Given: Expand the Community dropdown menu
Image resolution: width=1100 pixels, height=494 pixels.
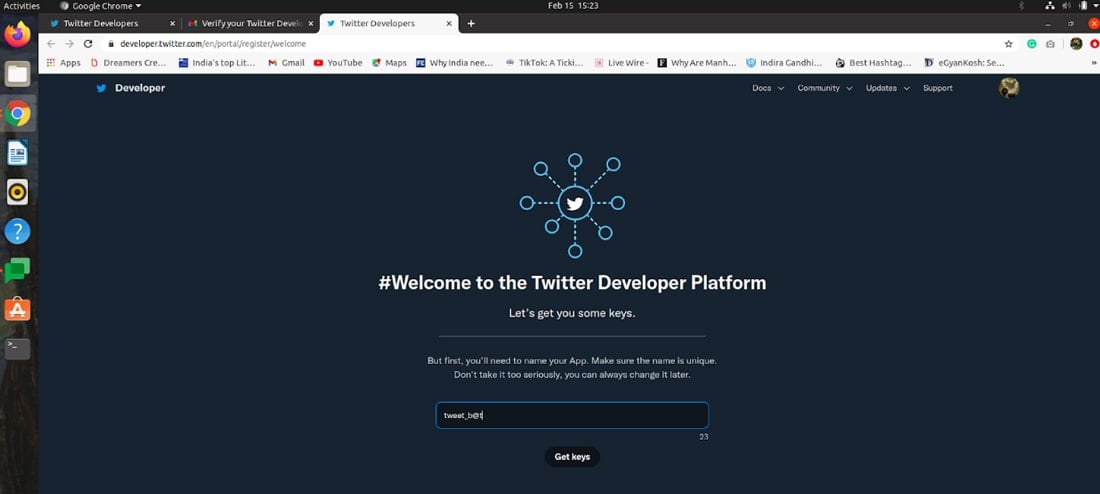Looking at the screenshot, I should point(825,88).
